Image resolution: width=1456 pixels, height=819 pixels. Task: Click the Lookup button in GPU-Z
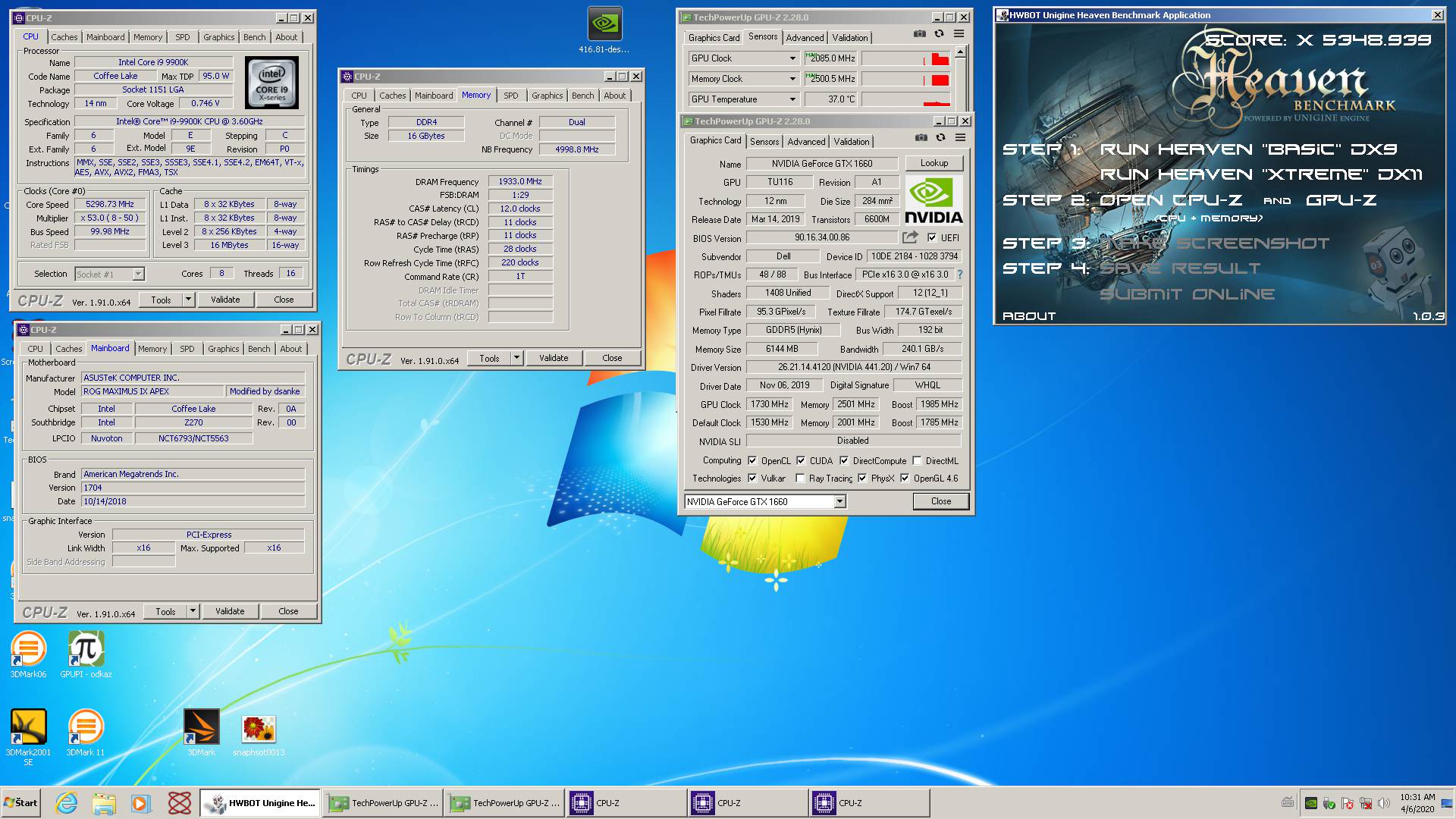[x=934, y=163]
